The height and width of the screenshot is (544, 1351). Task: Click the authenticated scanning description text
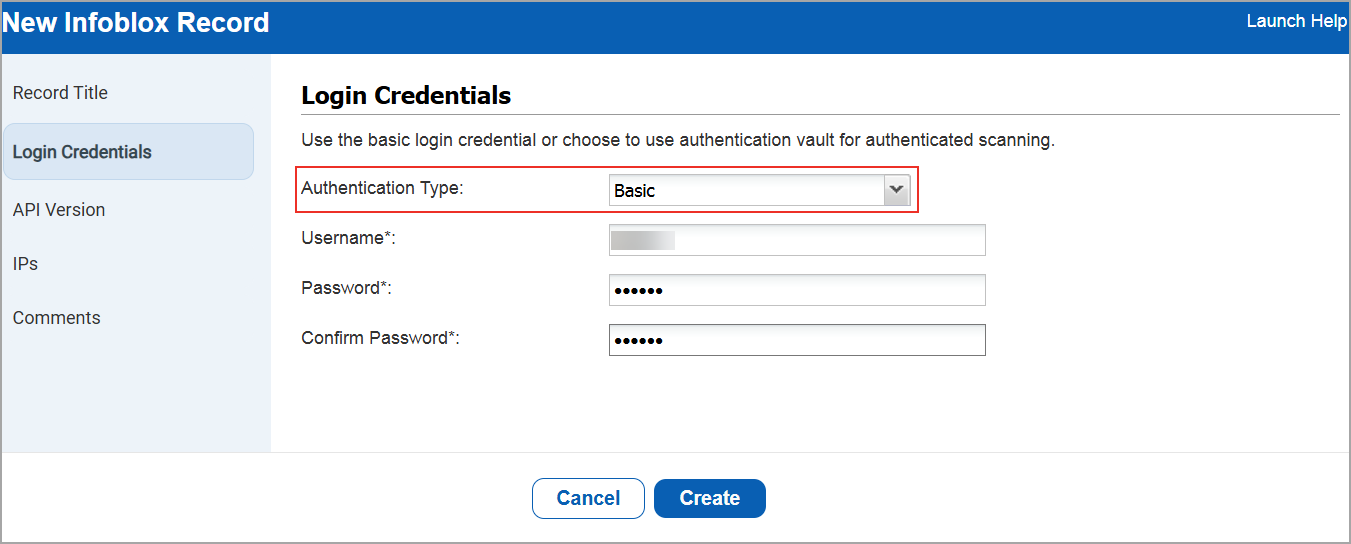(678, 140)
